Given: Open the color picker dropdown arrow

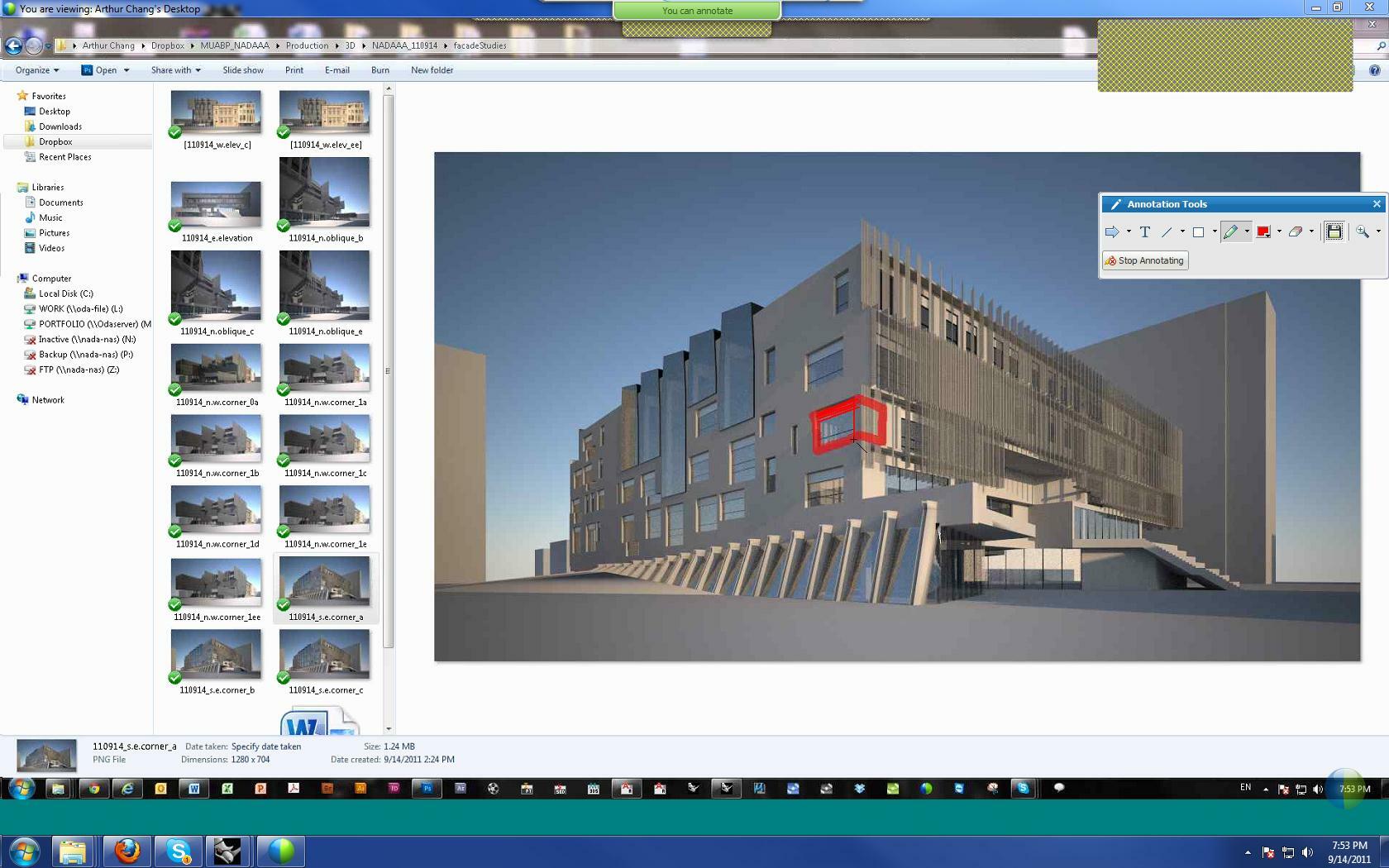Looking at the screenshot, I should coord(1279,232).
